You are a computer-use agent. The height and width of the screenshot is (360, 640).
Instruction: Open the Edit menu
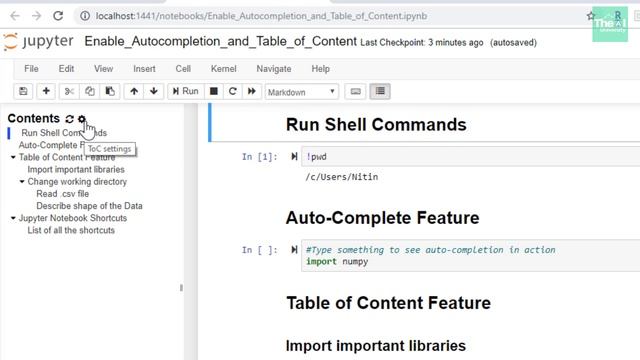point(66,69)
